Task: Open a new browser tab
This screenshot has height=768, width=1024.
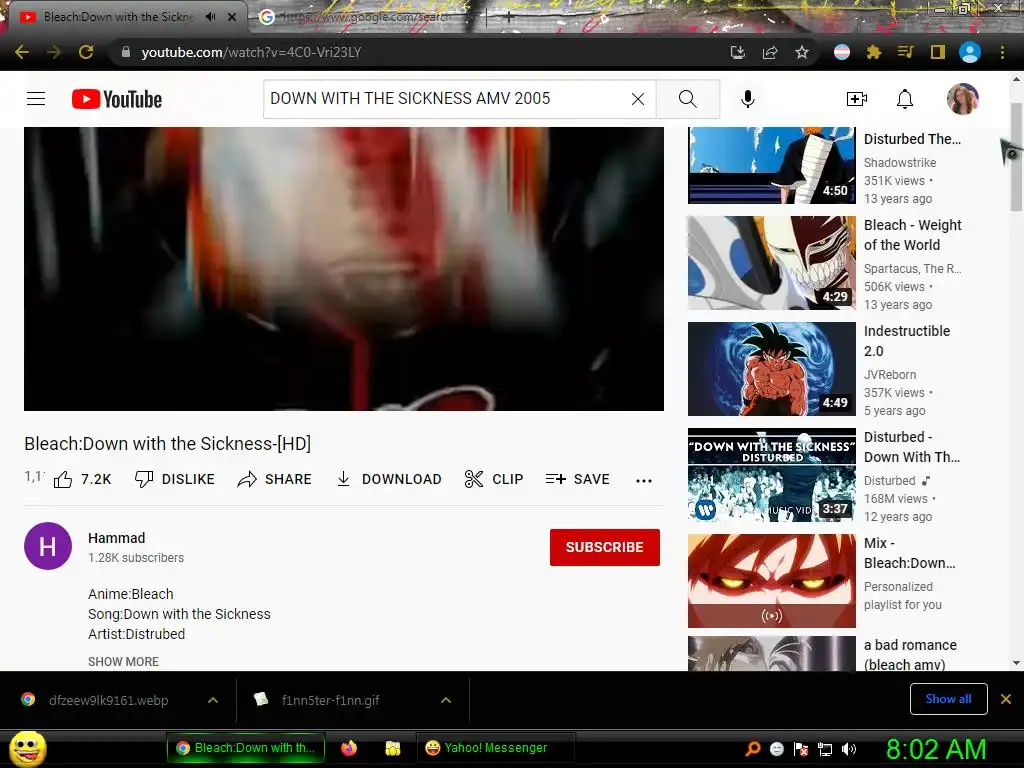Action: point(508,18)
